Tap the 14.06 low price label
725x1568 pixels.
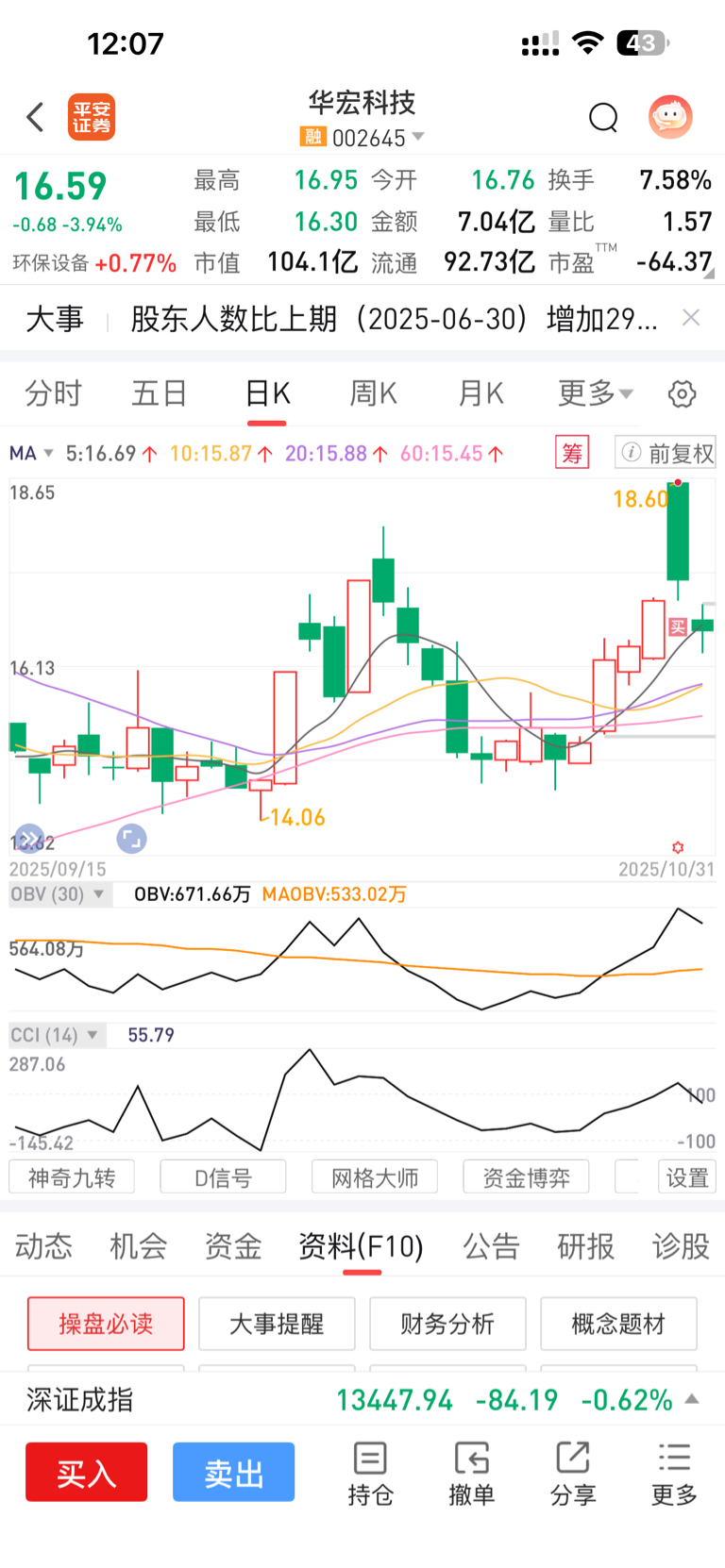(297, 817)
